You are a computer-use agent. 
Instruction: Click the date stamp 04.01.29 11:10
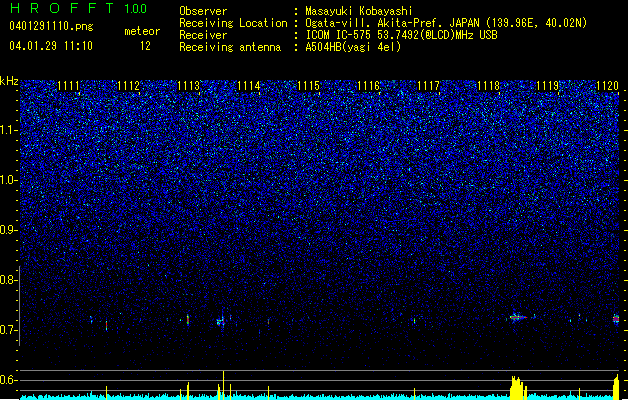[51, 46]
